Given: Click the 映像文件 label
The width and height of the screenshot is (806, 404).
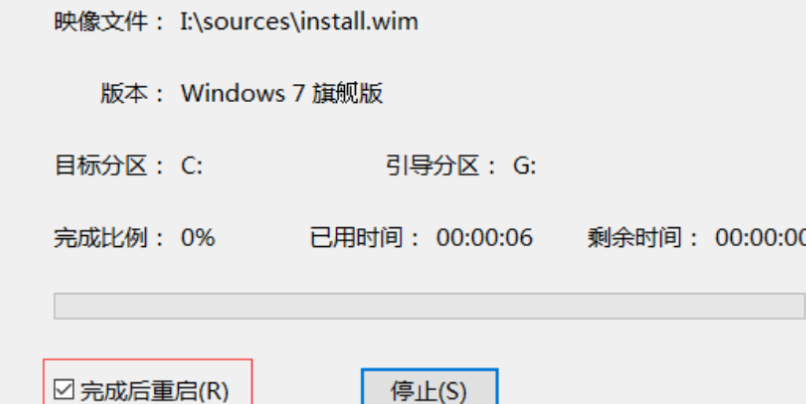Looking at the screenshot, I should (x=101, y=22).
